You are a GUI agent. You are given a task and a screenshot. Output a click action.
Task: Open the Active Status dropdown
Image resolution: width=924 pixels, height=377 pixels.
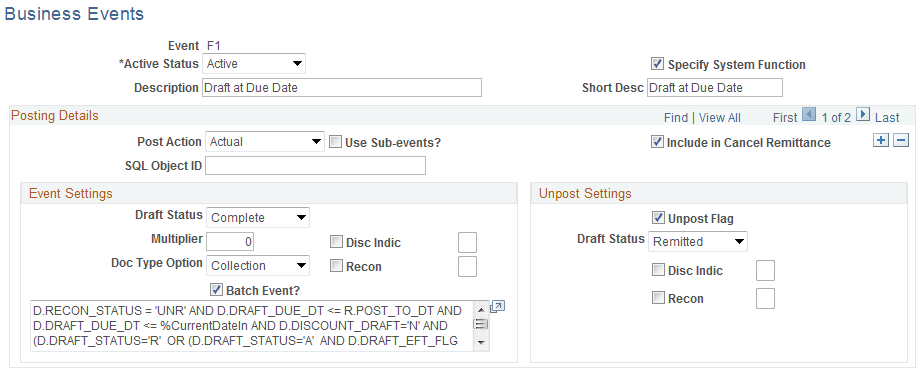point(254,64)
